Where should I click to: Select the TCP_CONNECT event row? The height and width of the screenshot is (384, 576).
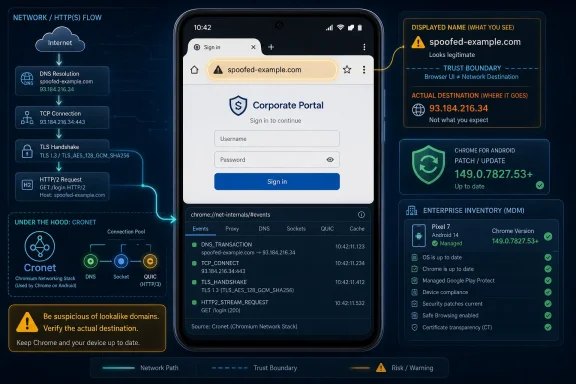point(278,267)
